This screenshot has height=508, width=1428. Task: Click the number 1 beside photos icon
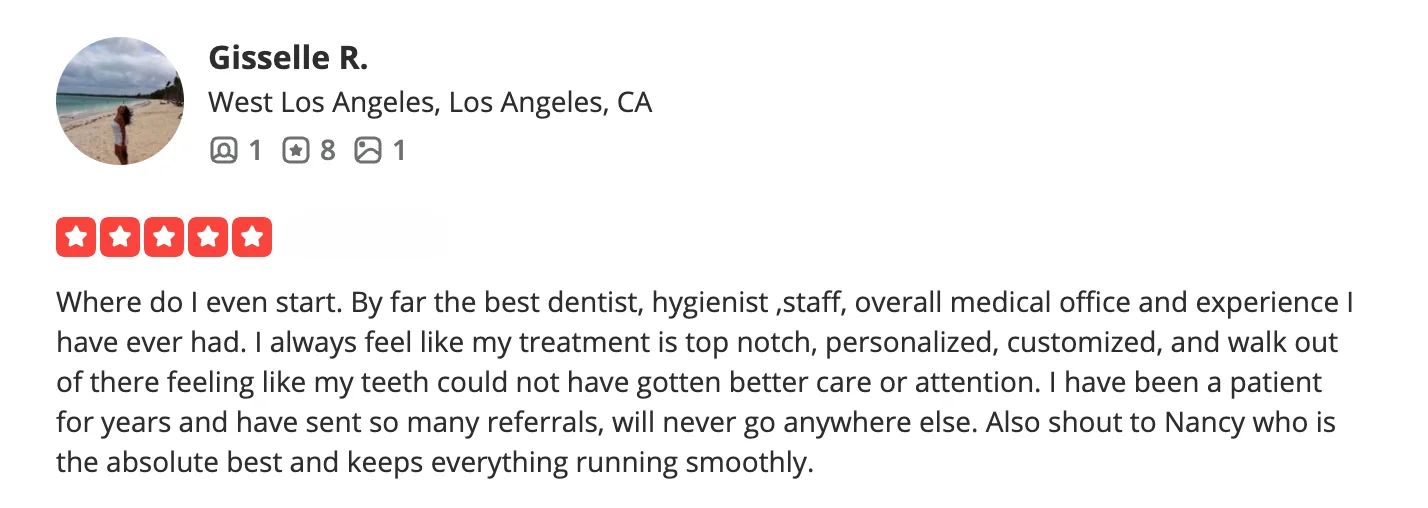399,151
